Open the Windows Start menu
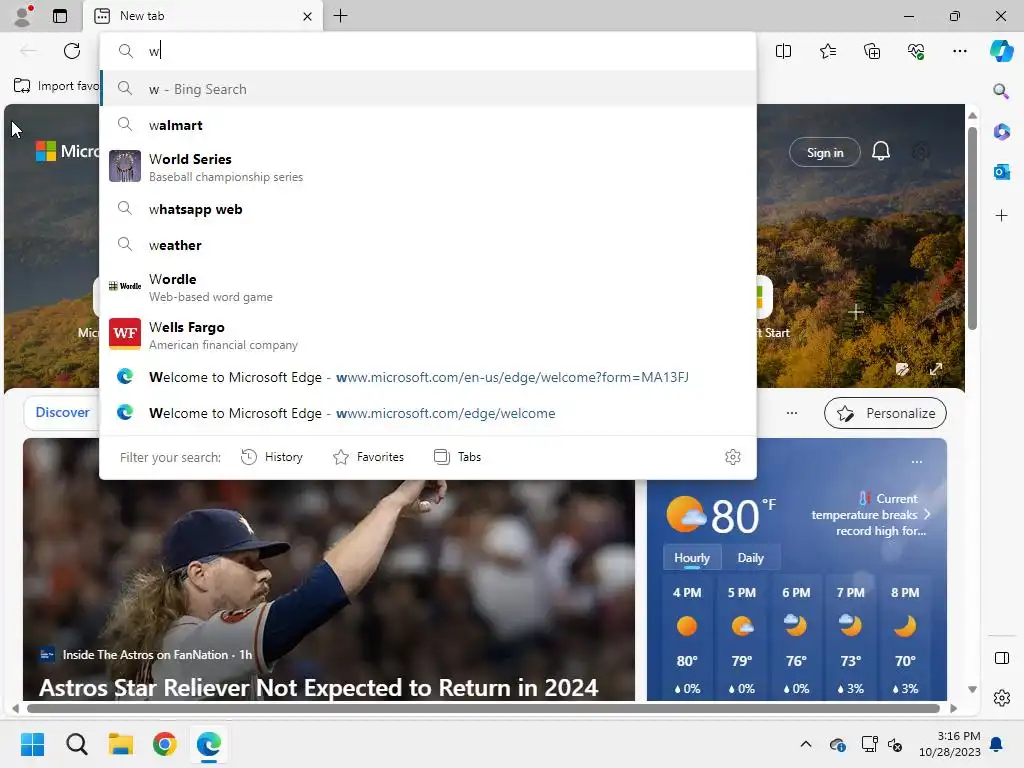Image resolution: width=1024 pixels, height=768 pixels. [x=32, y=744]
